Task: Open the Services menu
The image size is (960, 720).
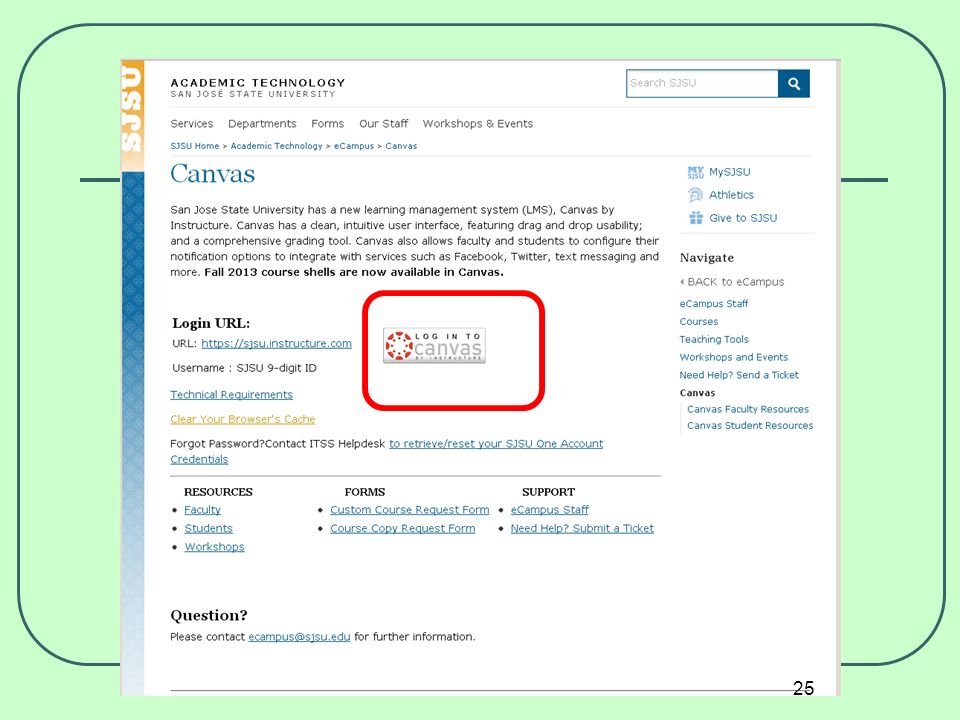Action: pyautogui.click(x=192, y=124)
